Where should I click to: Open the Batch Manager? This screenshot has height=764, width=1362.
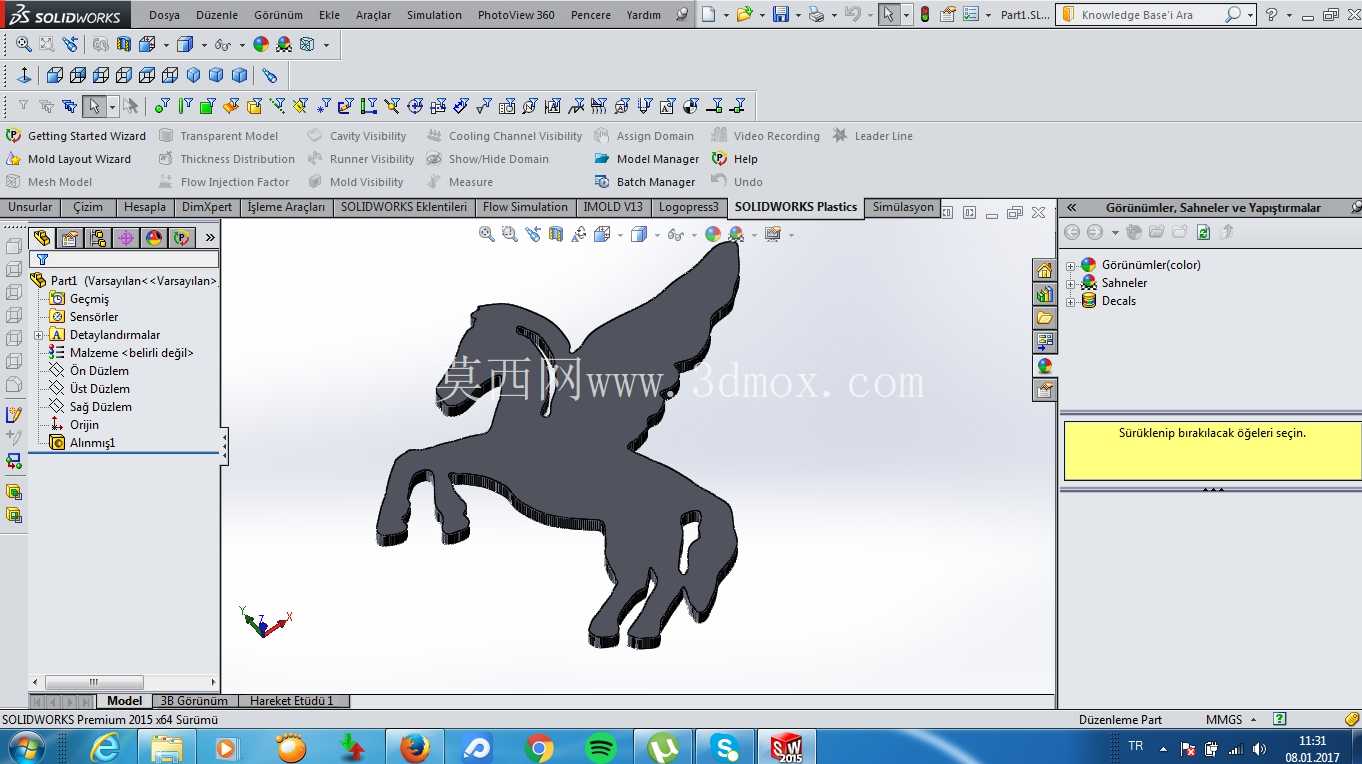pyautogui.click(x=644, y=182)
